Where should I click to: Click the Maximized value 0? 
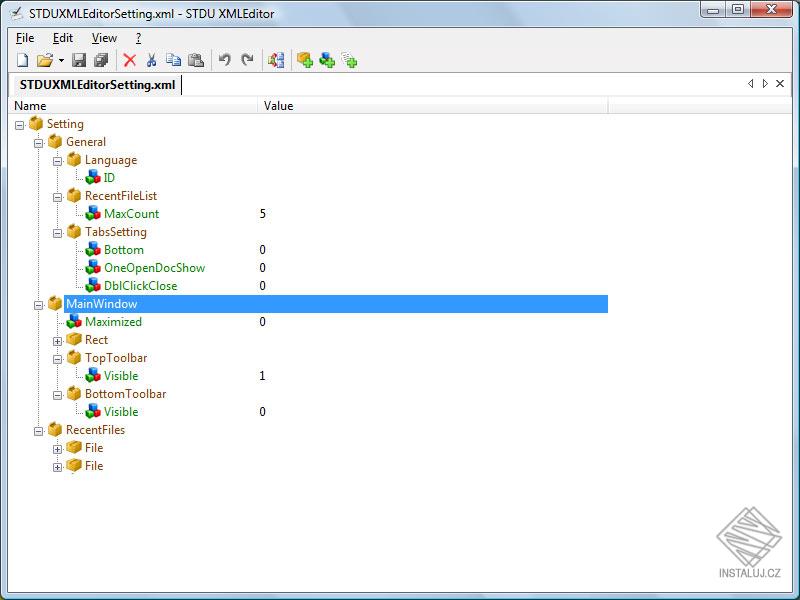[x=263, y=322]
